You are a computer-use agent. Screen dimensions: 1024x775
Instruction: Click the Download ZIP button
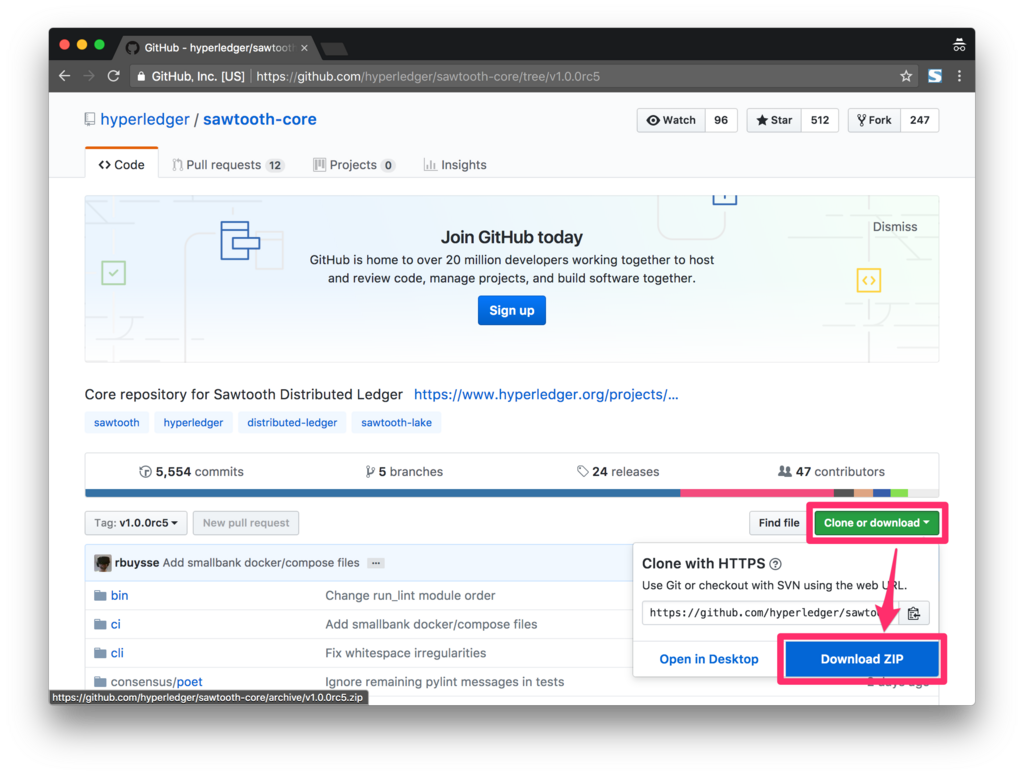pyautogui.click(x=862, y=659)
